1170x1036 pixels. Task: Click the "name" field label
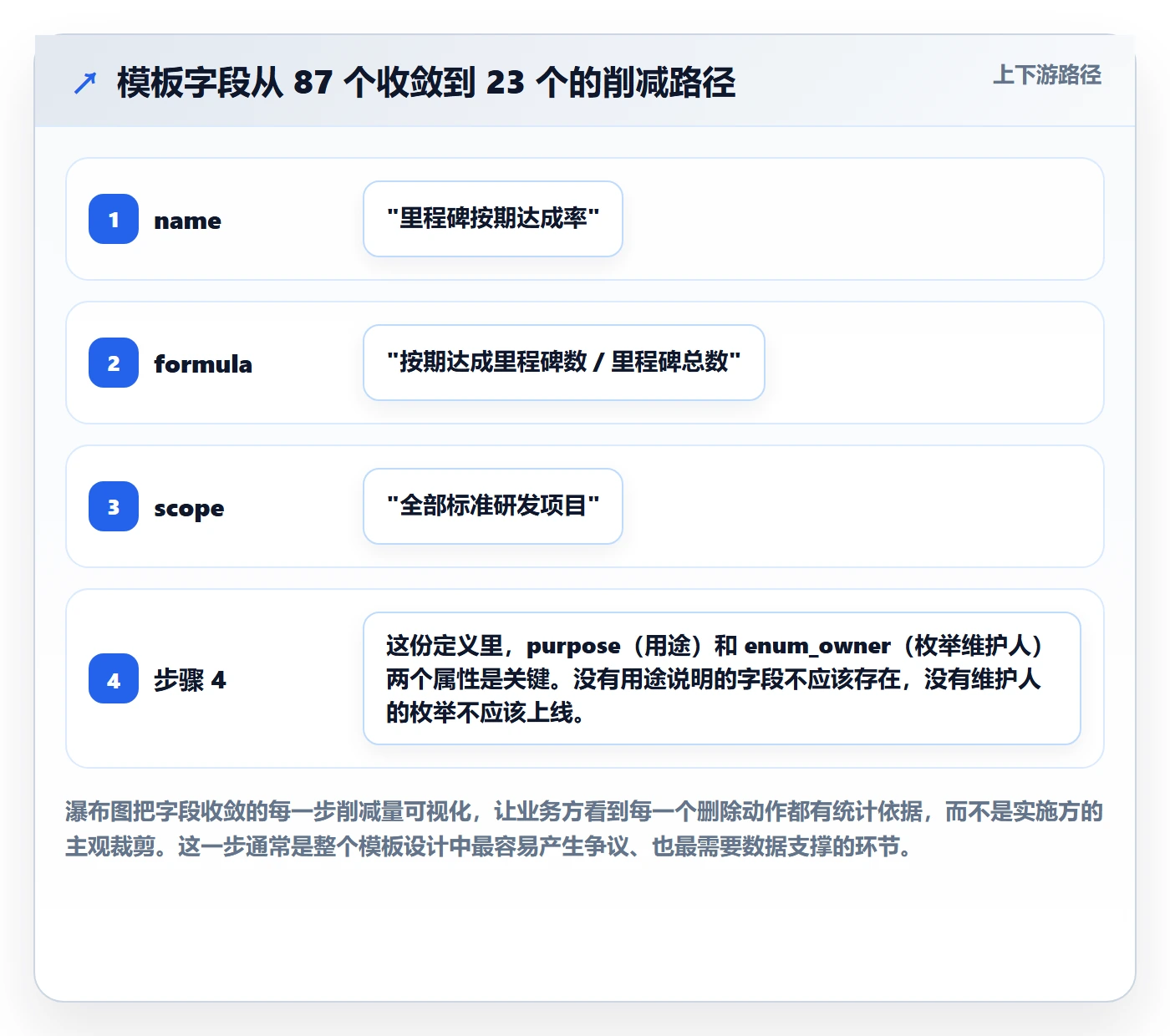coord(188,221)
